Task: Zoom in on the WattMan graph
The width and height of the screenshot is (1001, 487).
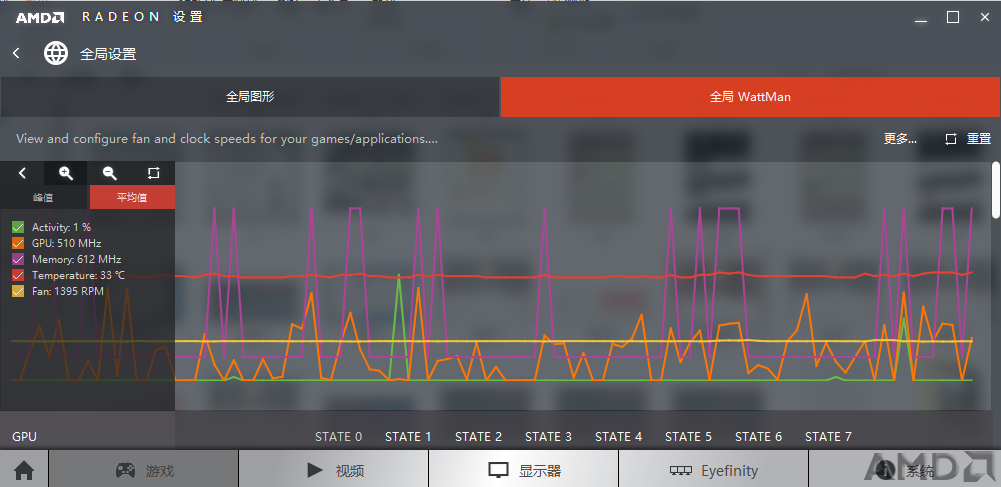Action: 66,173
